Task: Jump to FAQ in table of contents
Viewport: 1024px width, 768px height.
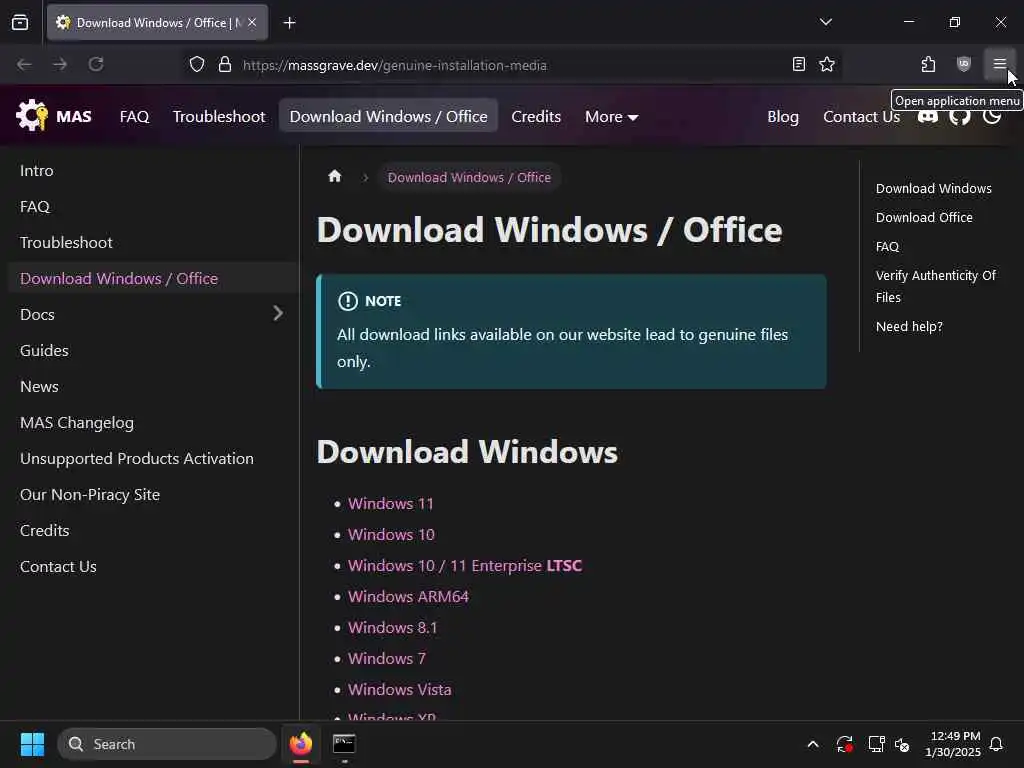Action: coord(887,246)
